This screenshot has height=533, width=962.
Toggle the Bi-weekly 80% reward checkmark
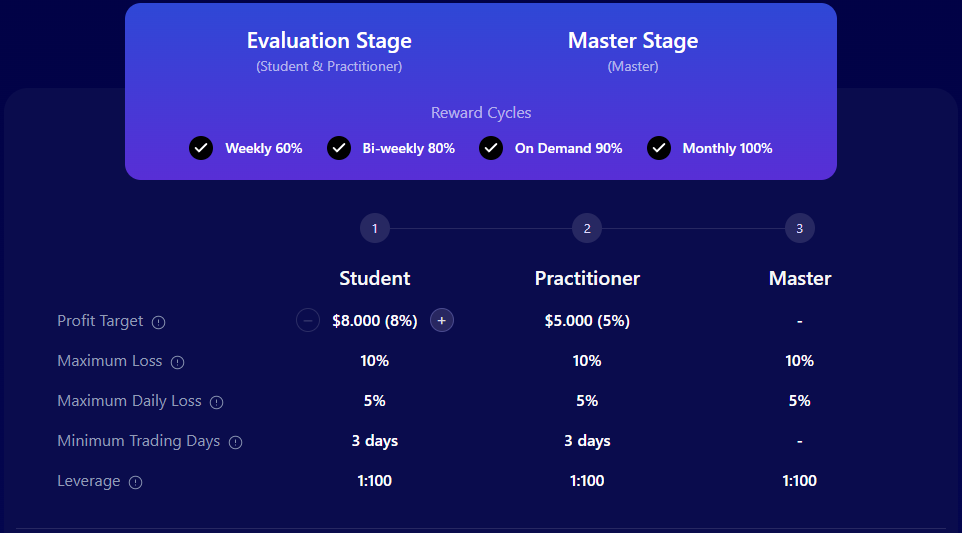339,148
